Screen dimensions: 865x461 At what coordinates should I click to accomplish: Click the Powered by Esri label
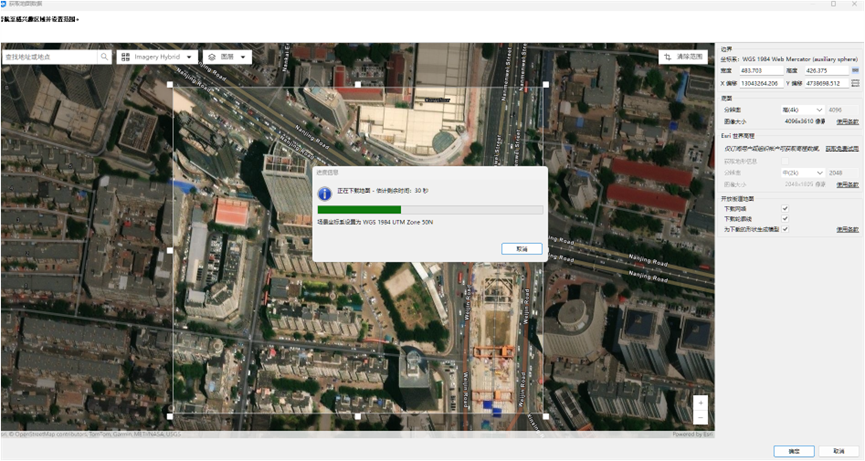(692, 435)
